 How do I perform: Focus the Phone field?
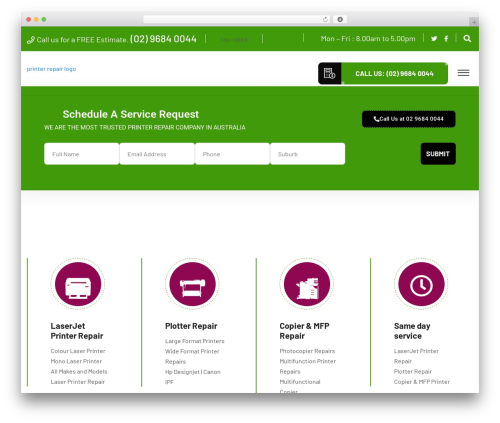pos(232,154)
